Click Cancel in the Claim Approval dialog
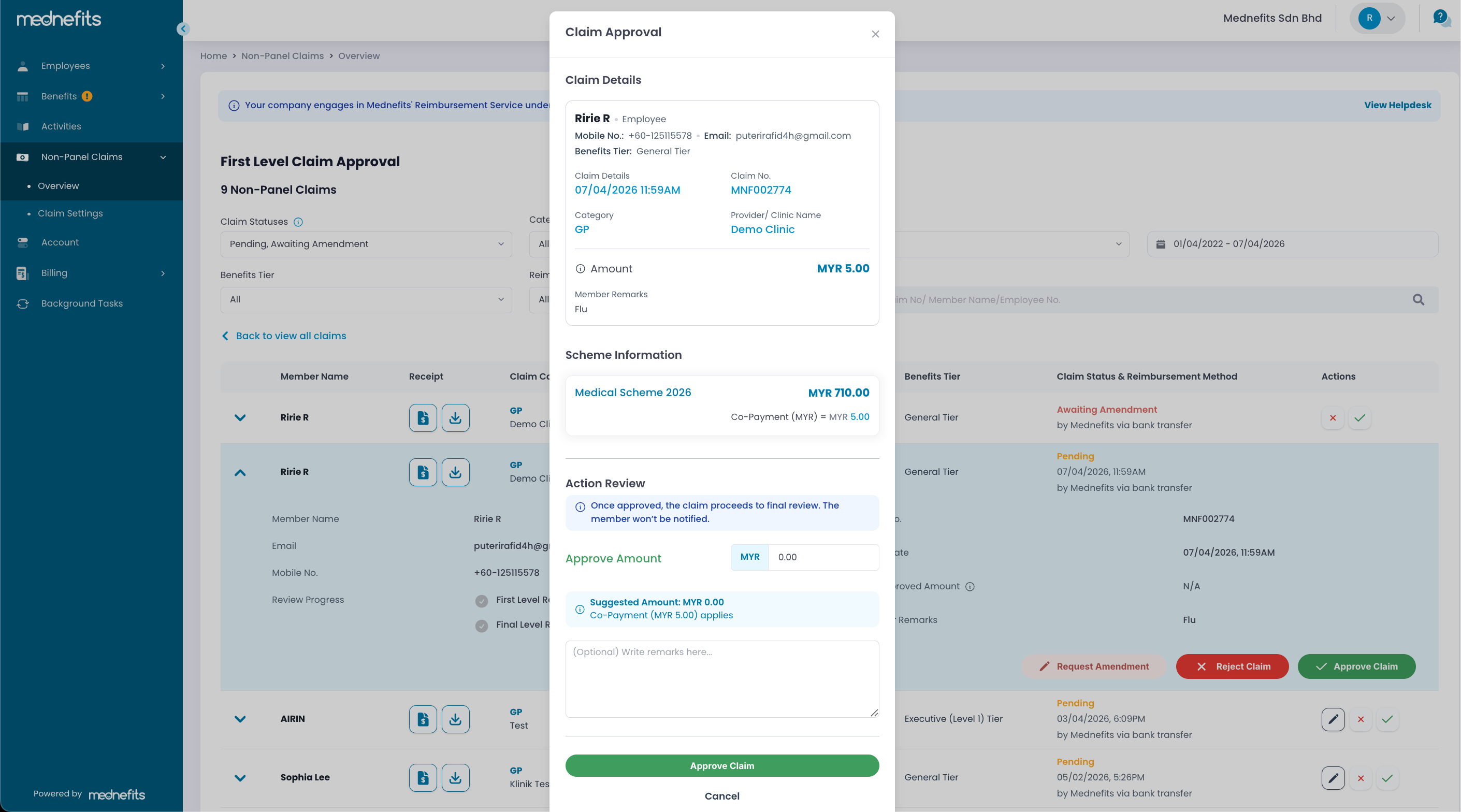1461x812 pixels. (x=721, y=795)
